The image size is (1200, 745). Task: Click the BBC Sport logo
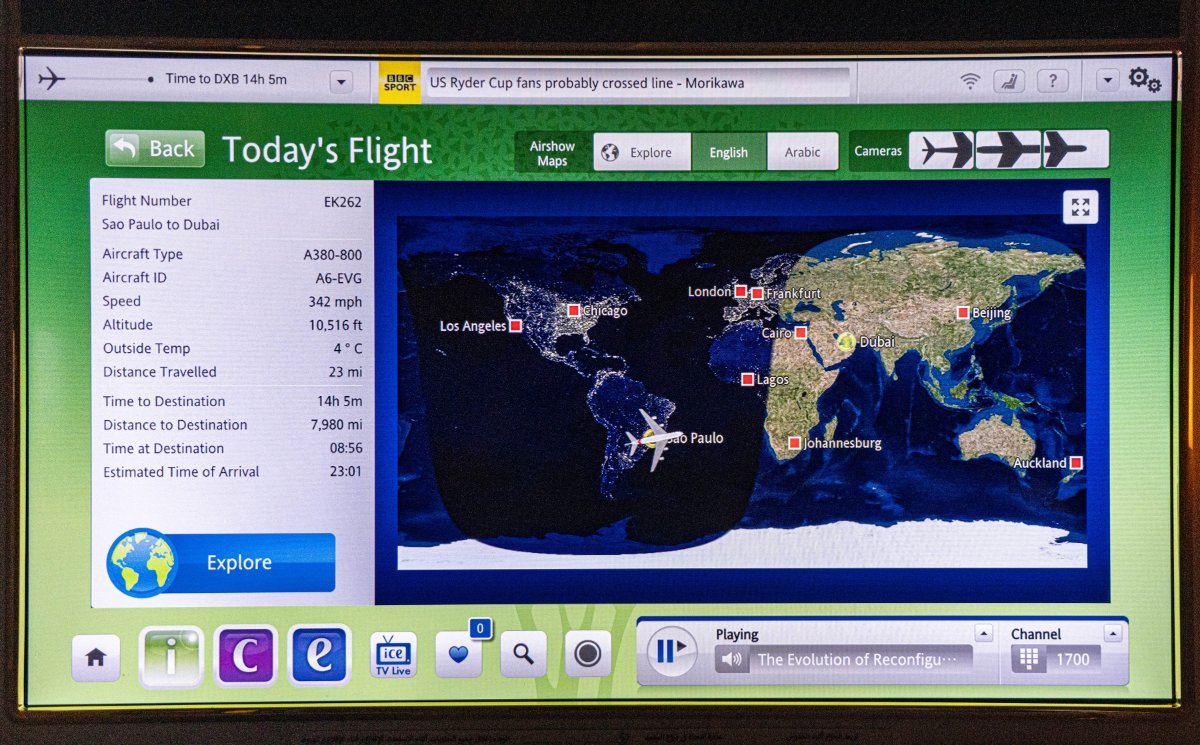pyautogui.click(x=401, y=82)
